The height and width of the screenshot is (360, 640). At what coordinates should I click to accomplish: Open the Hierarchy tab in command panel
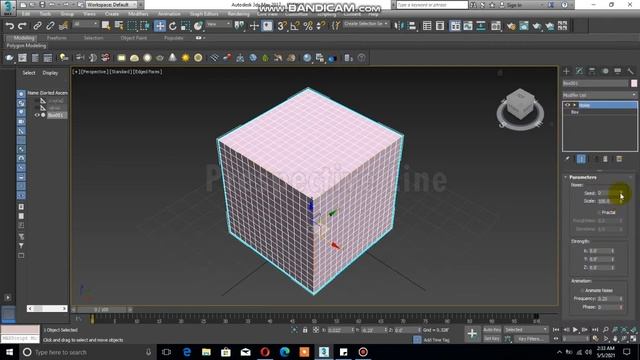(x=592, y=71)
